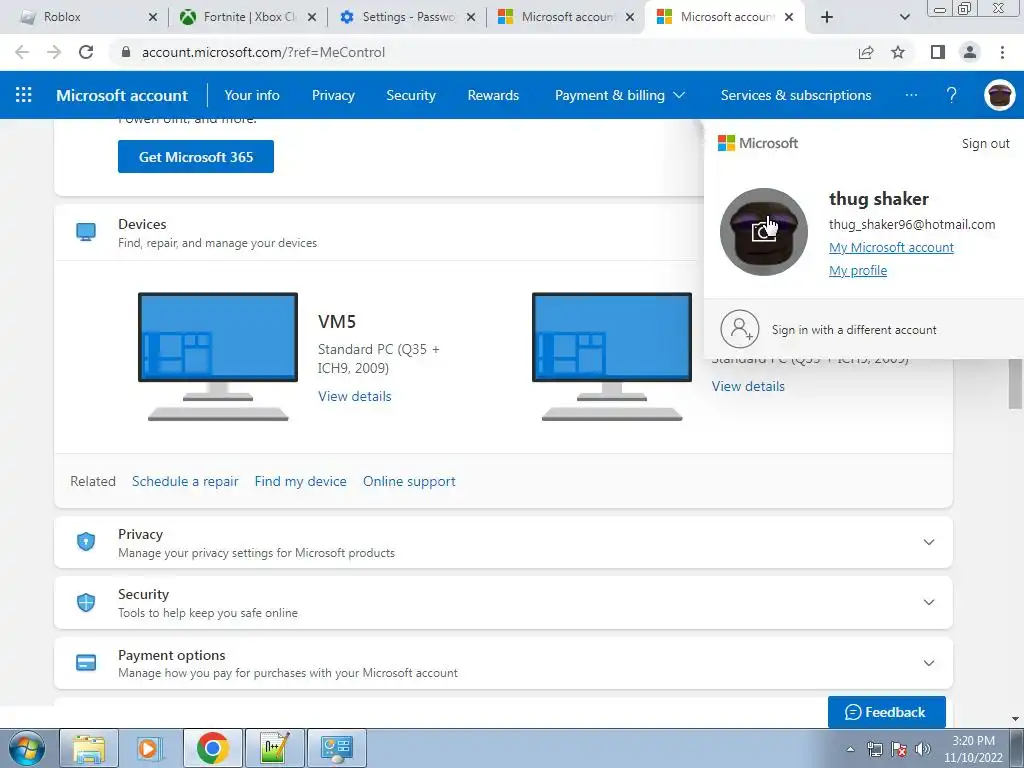The height and width of the screenshot is (768, 1024).
Task: Reload the page in Chrome
Action: tap(86, 52)
